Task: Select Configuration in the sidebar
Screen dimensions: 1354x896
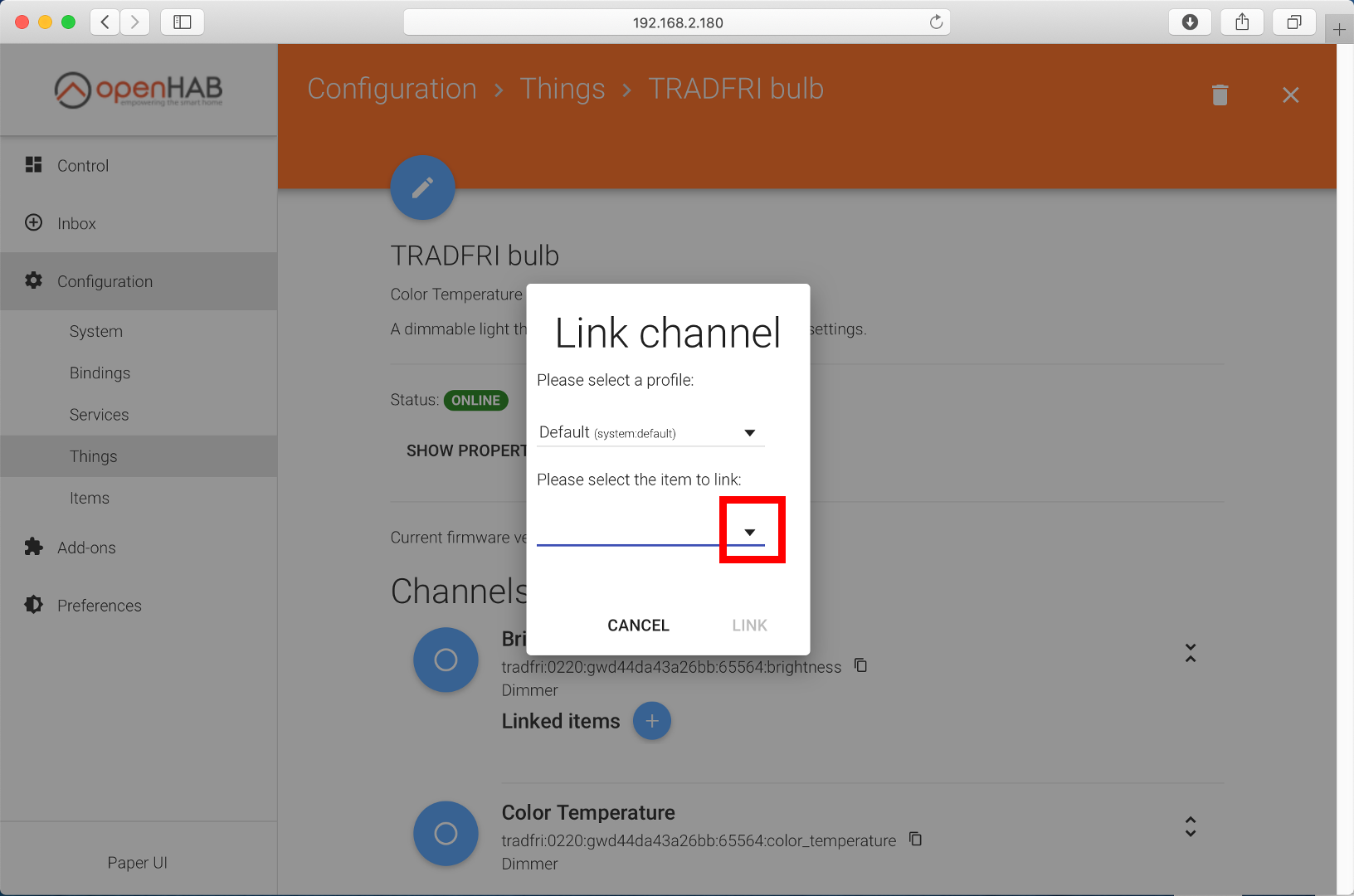Action: point(139,281)
